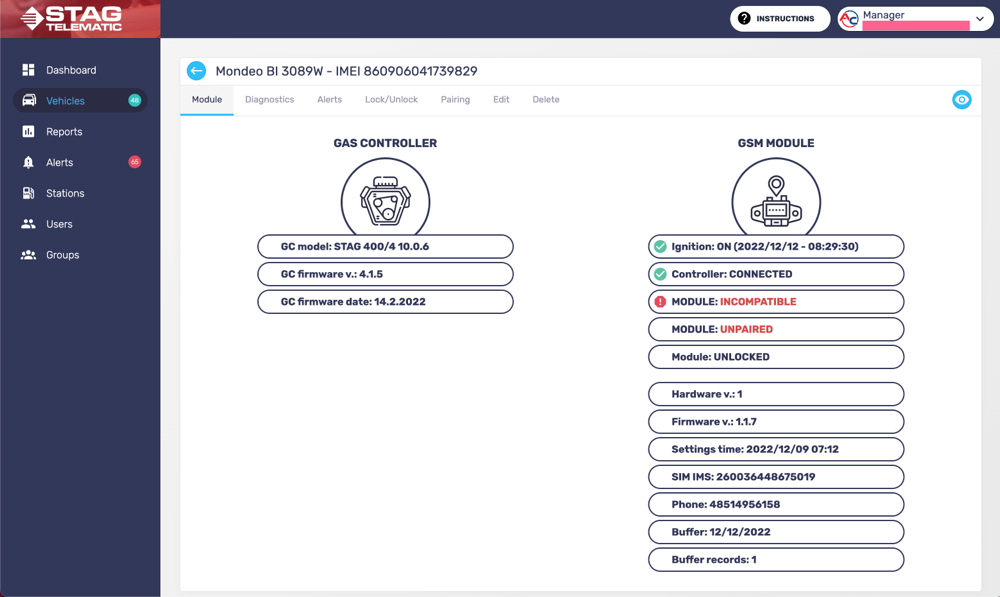Click GC model: STAG 400/4 10.0.6
Viewport: 1000px width, 597px height.
[385, 246]
